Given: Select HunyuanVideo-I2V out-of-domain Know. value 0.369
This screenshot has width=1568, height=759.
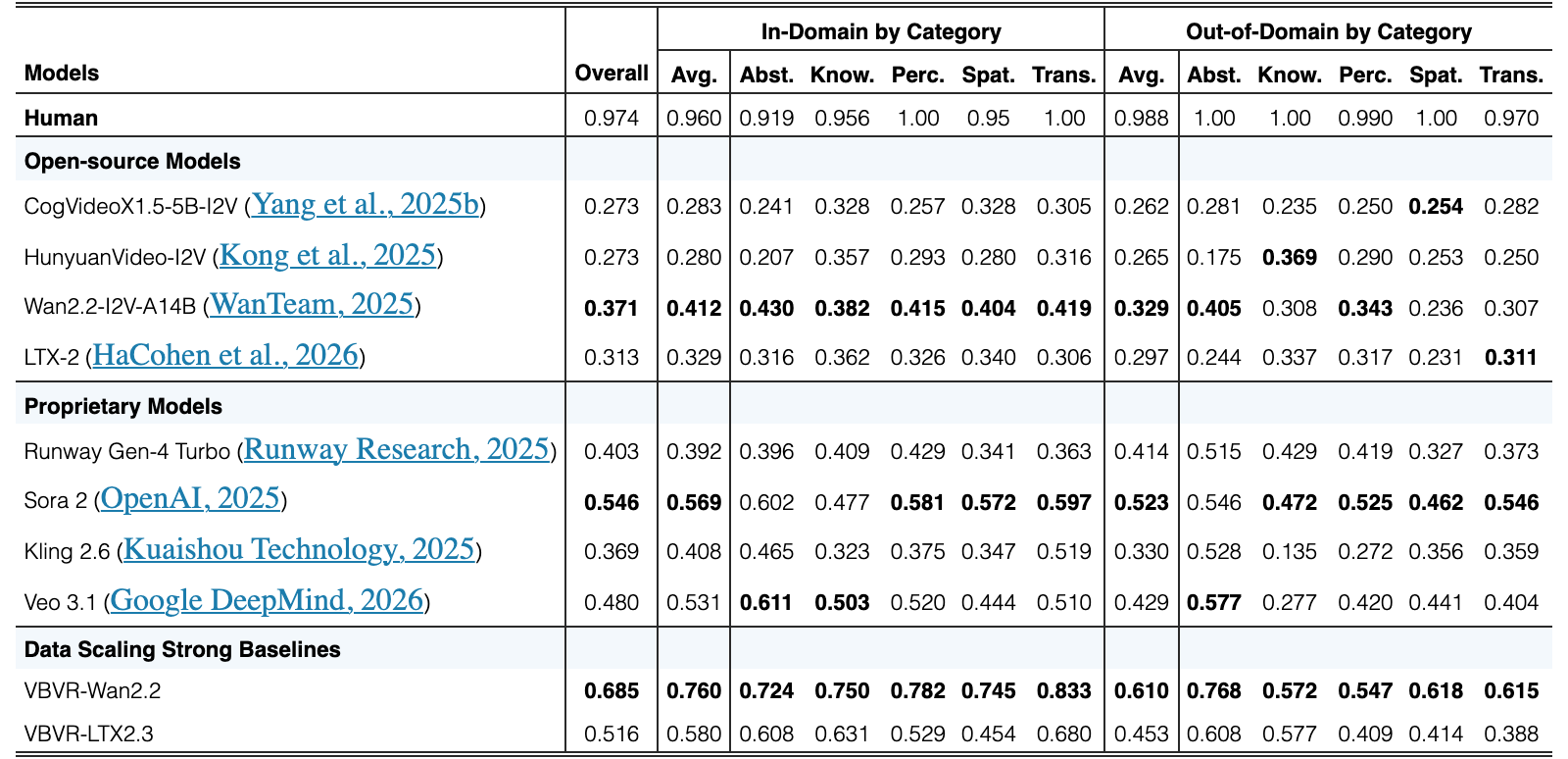Looking at the screenshot, I should 1290,257.
